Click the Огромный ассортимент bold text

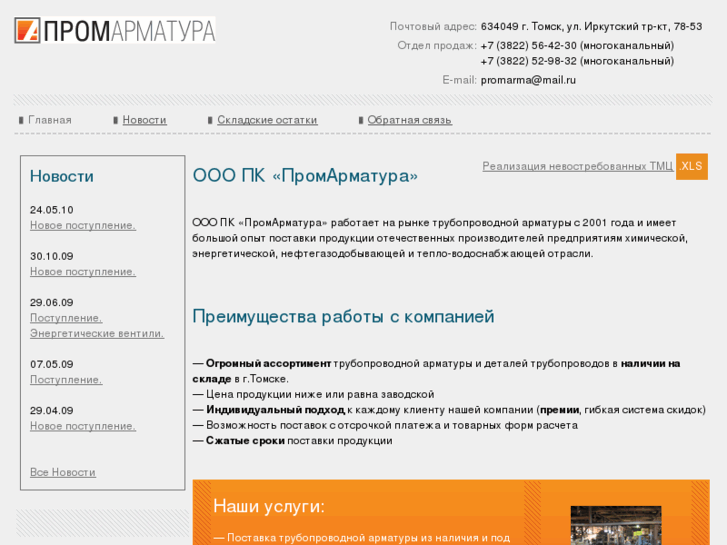coord(268,364)
